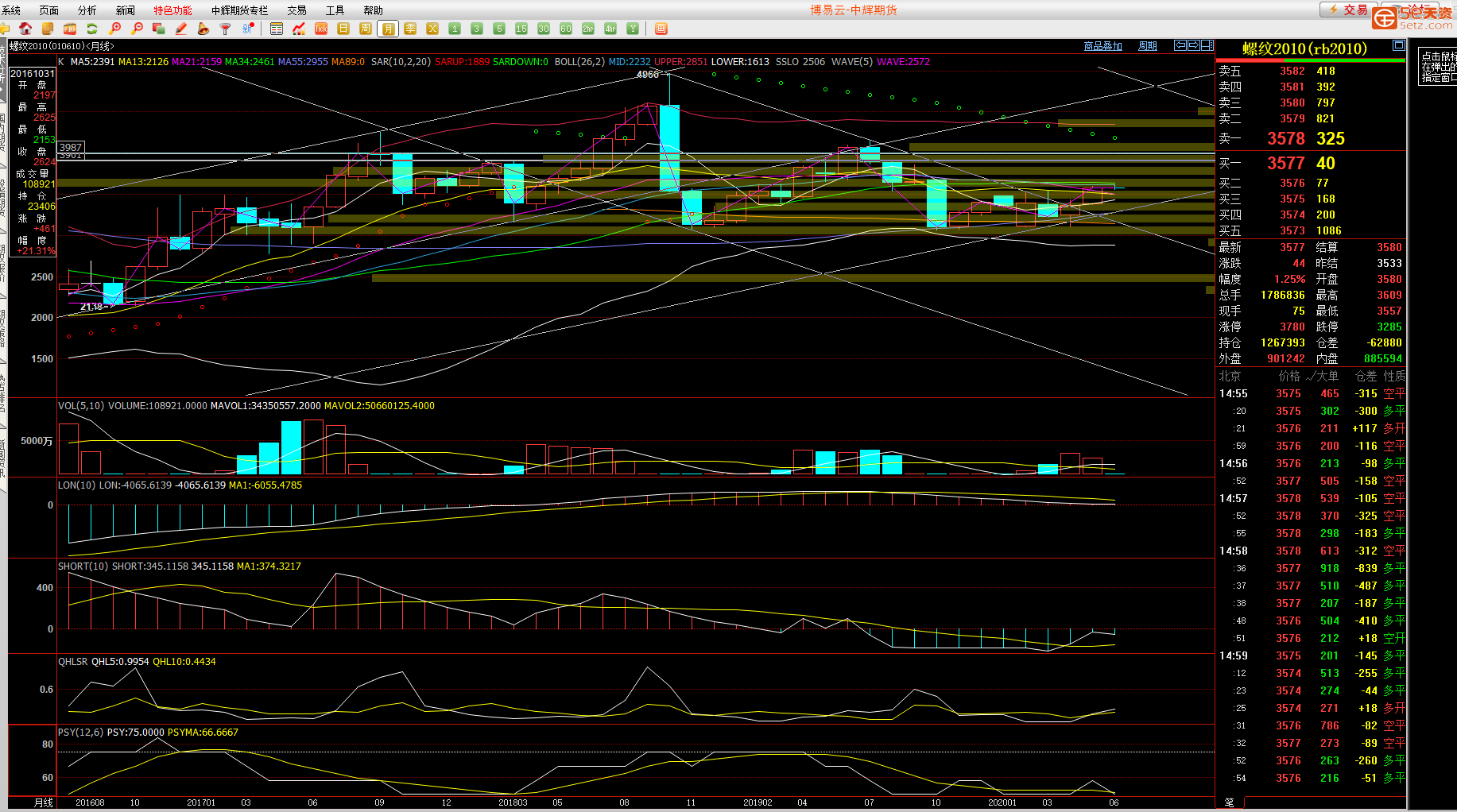The image size is (1457, 812).
Task: Click the chart panel left arrow icon
Action: click(x=1180, y=46)
